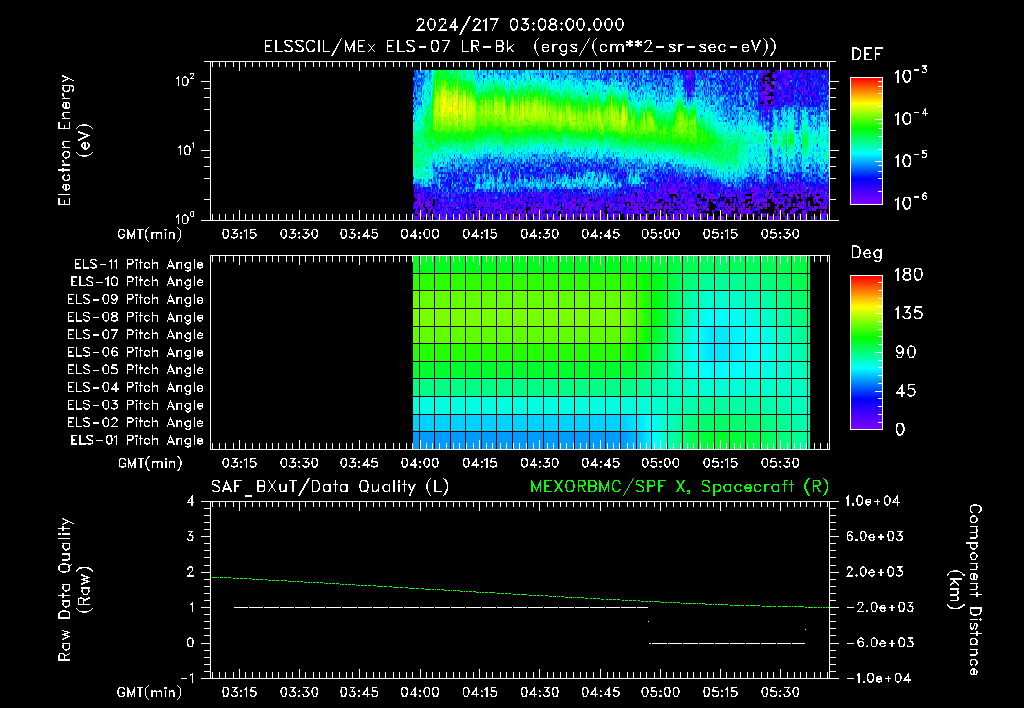
Task: Select the ELS-03 Pitch Angle row label
Action: [x=135, y=405]
